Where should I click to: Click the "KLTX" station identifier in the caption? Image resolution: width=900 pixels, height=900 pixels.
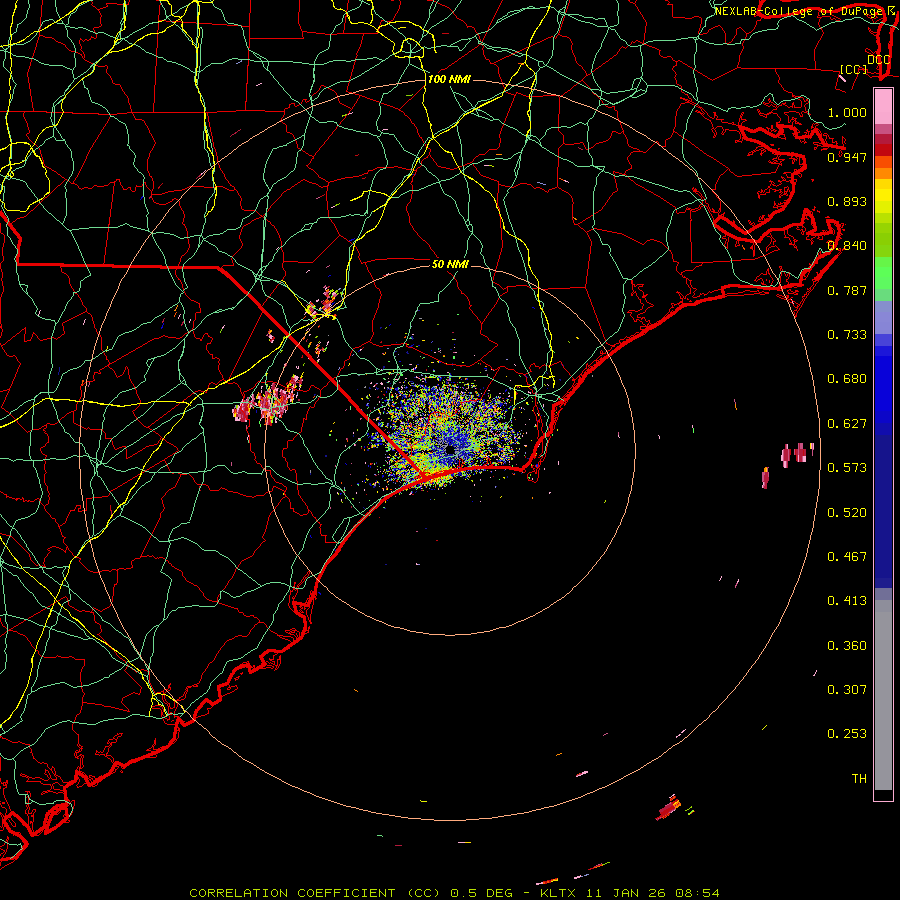557,893
